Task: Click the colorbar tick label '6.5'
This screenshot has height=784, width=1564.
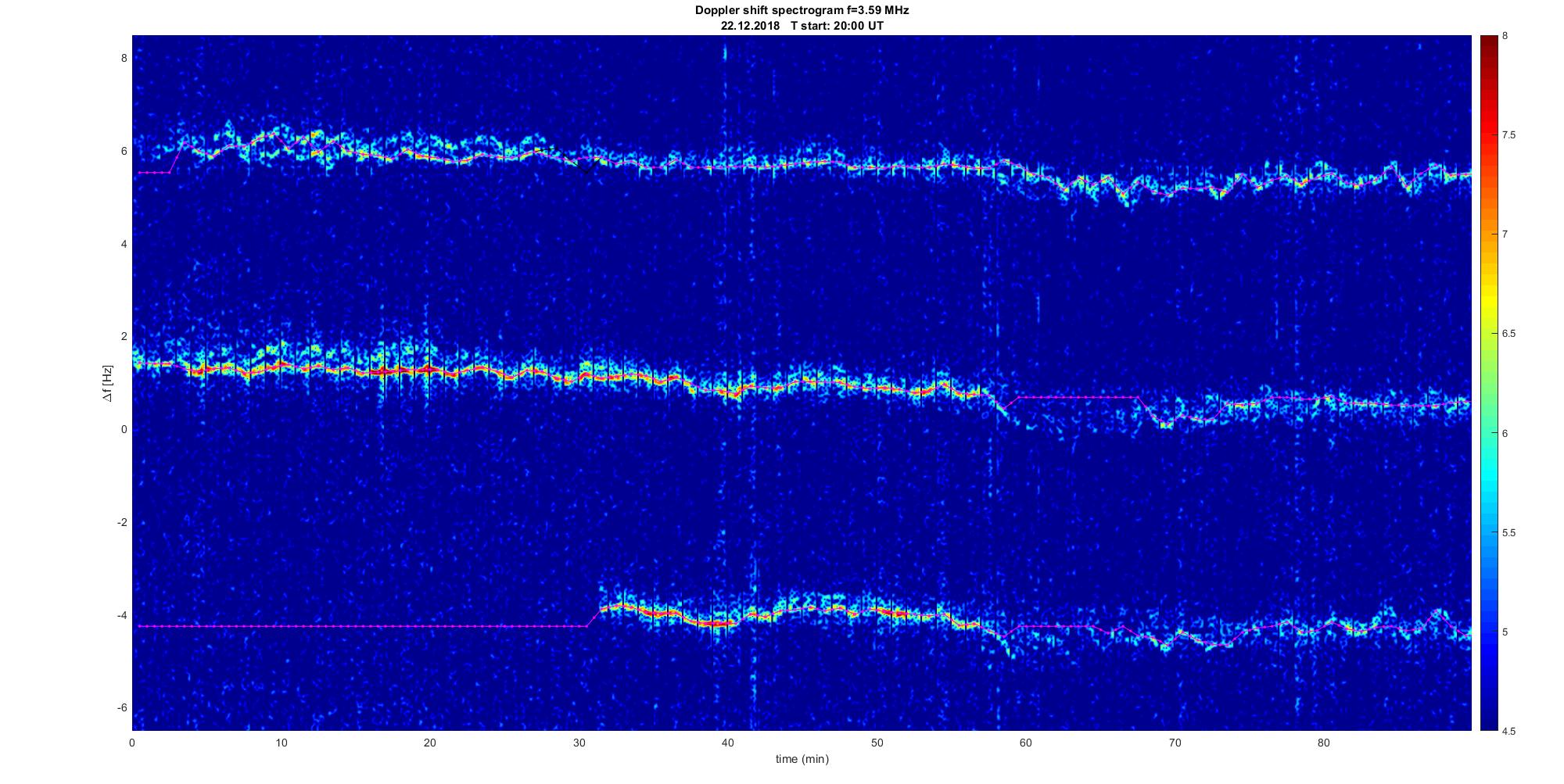Action: pyautogui.click(x=1509, y=334)
